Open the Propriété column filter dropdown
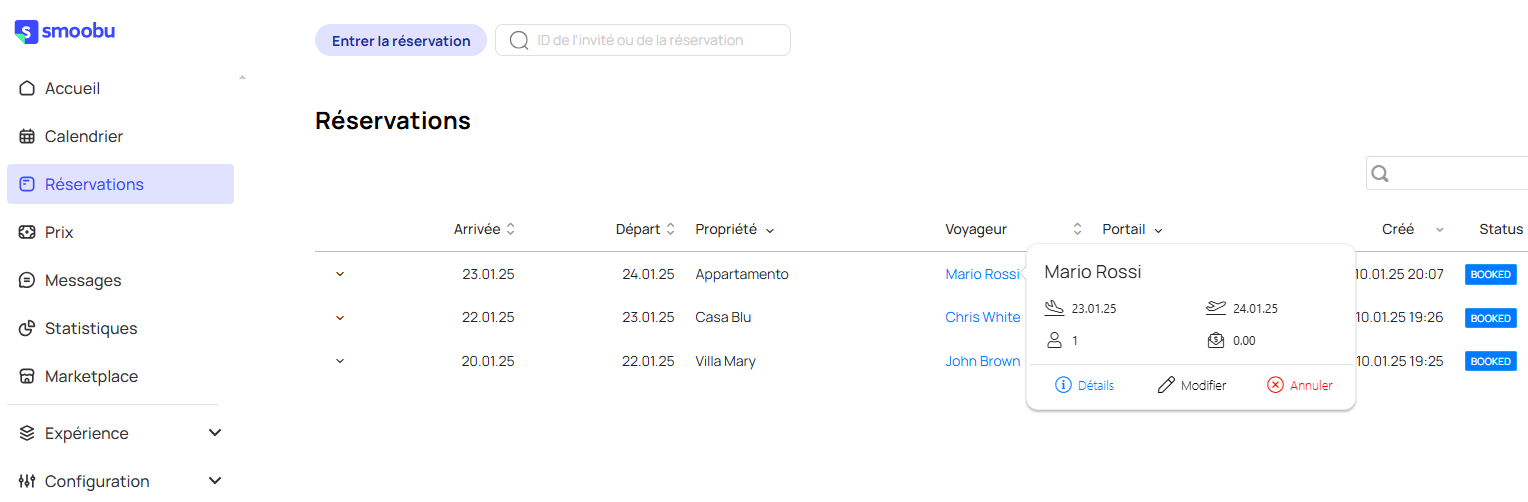1528x502 pixels. (769, 230)
